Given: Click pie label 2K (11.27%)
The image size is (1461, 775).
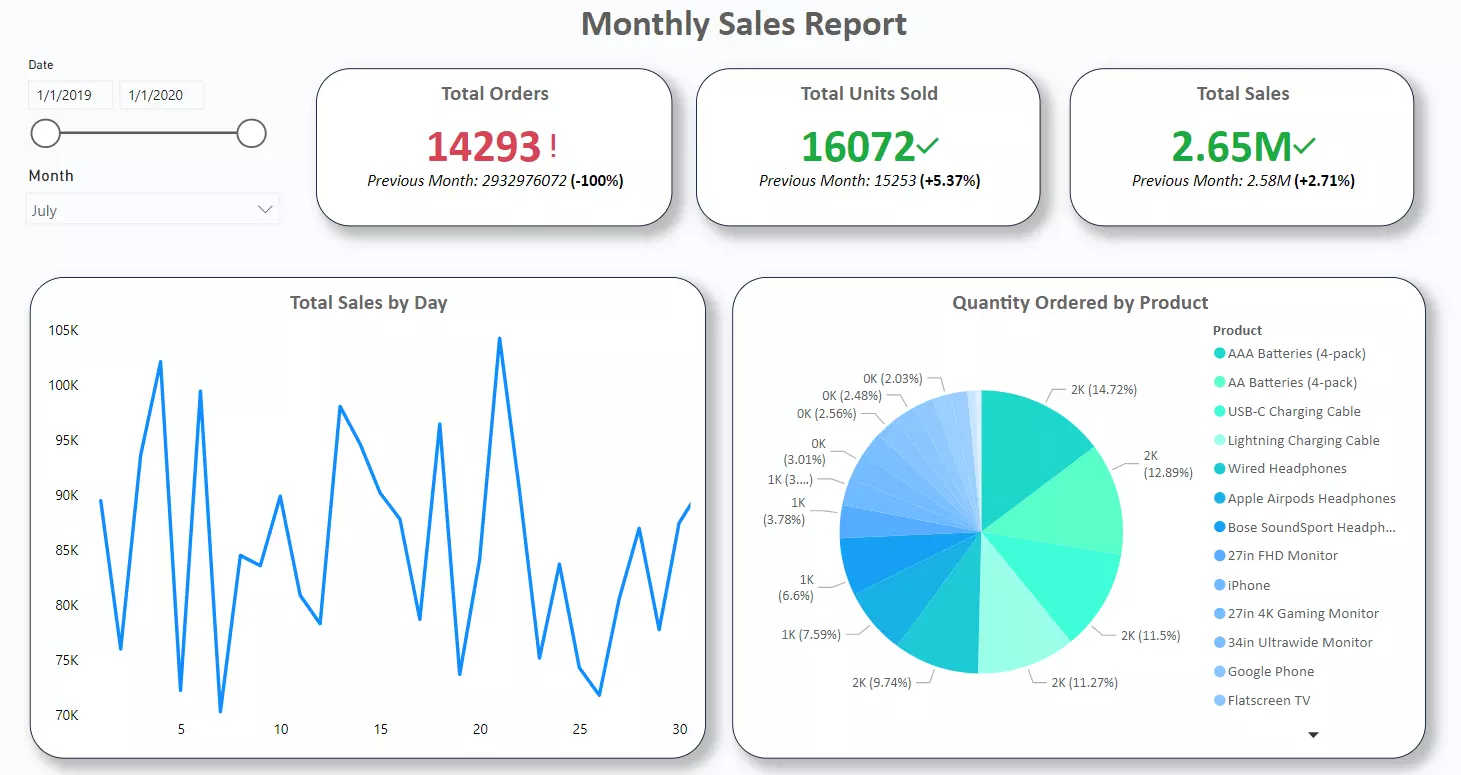Looking at the screenshot, I should tap(1084, 682).
